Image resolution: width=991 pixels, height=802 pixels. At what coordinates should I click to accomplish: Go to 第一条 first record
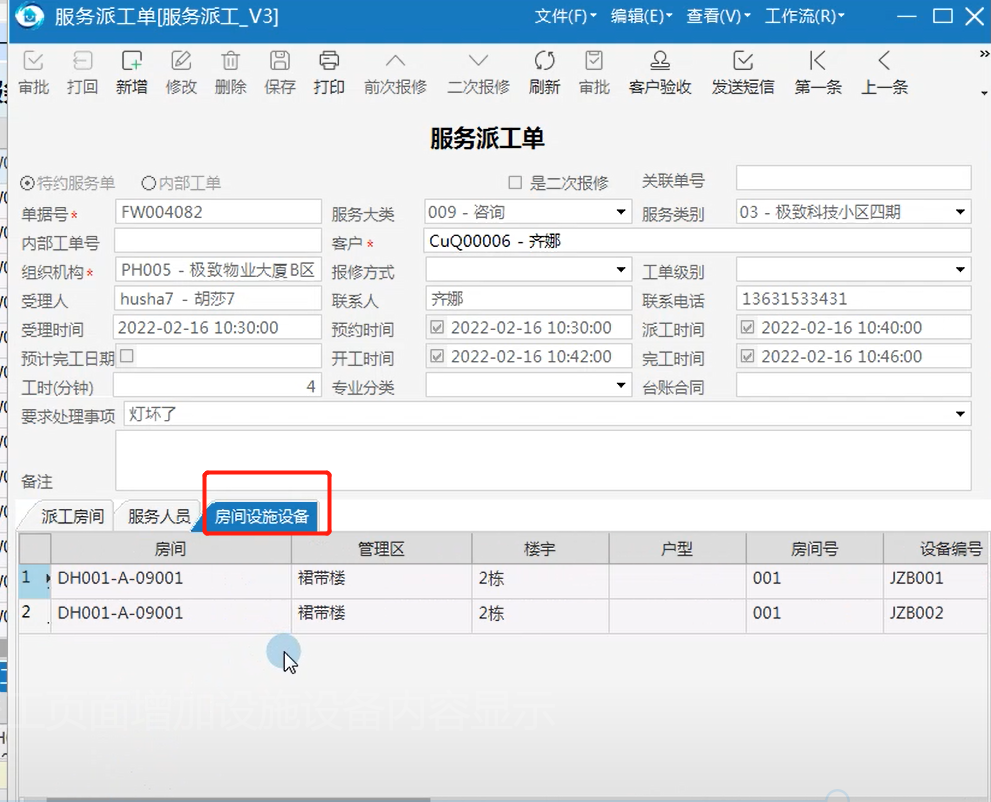[818, 61]
